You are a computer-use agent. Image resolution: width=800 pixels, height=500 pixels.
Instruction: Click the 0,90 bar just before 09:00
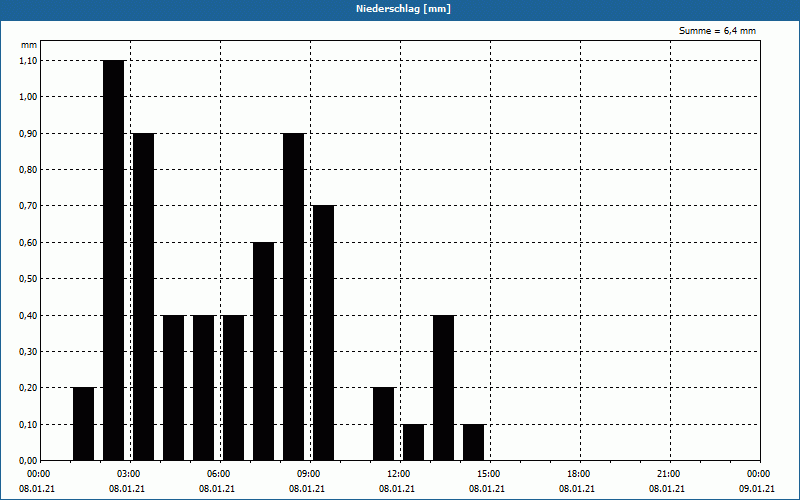(x=293, y=297)
